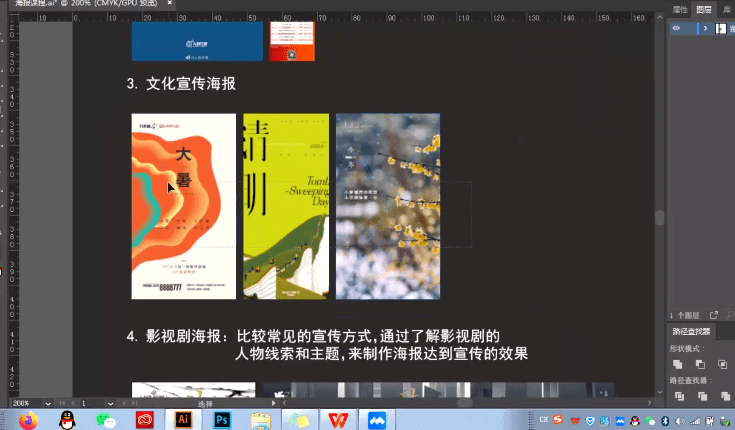The width and height of the screenshot is (735, 430).
Task: Click the Unite shape mode icon
Action: point(678,364)
